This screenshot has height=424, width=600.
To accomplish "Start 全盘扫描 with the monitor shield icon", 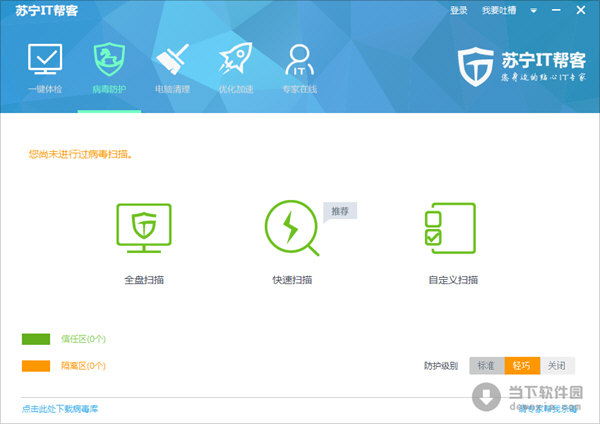I will coord(144,228).
